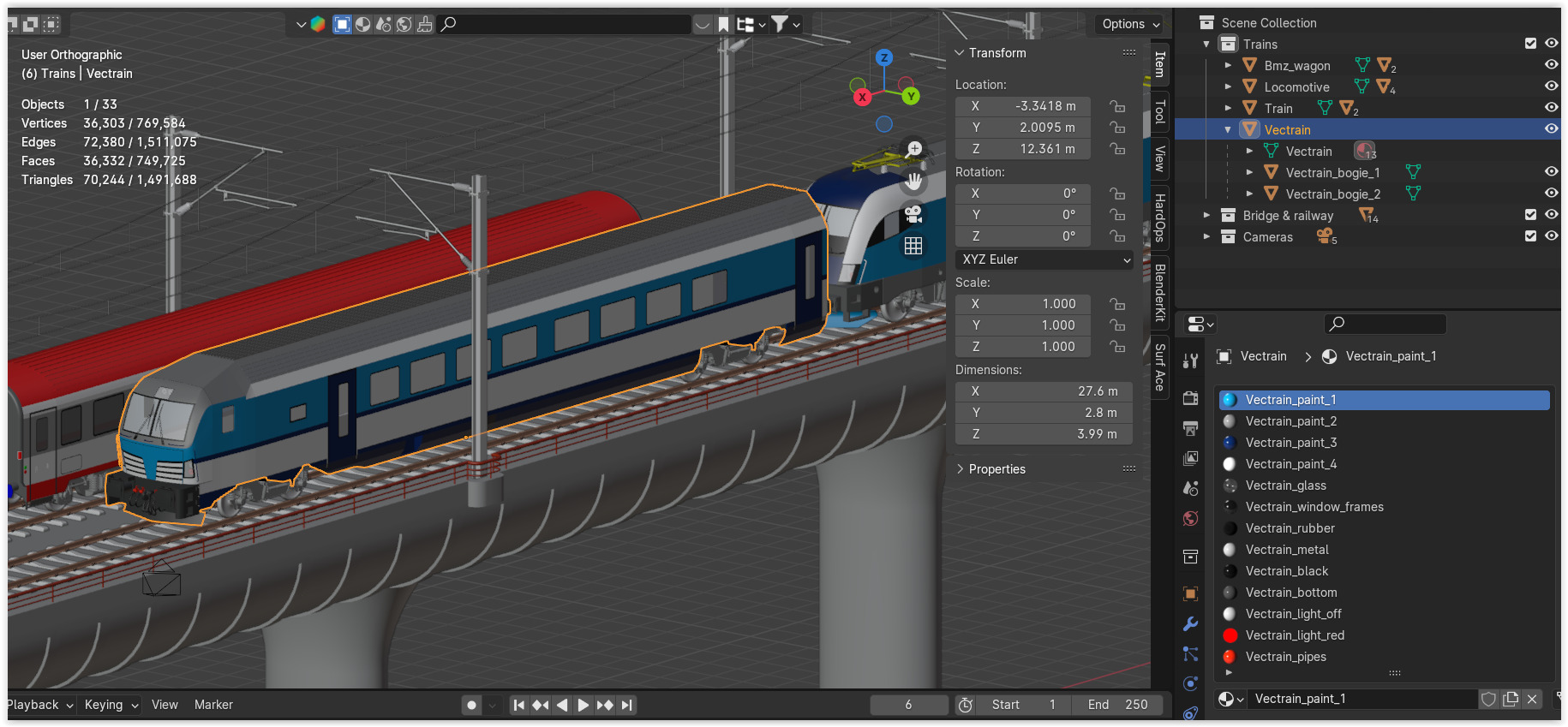
Task: Open the View Layer properties tab icon
Action: tap(1190, 459)
